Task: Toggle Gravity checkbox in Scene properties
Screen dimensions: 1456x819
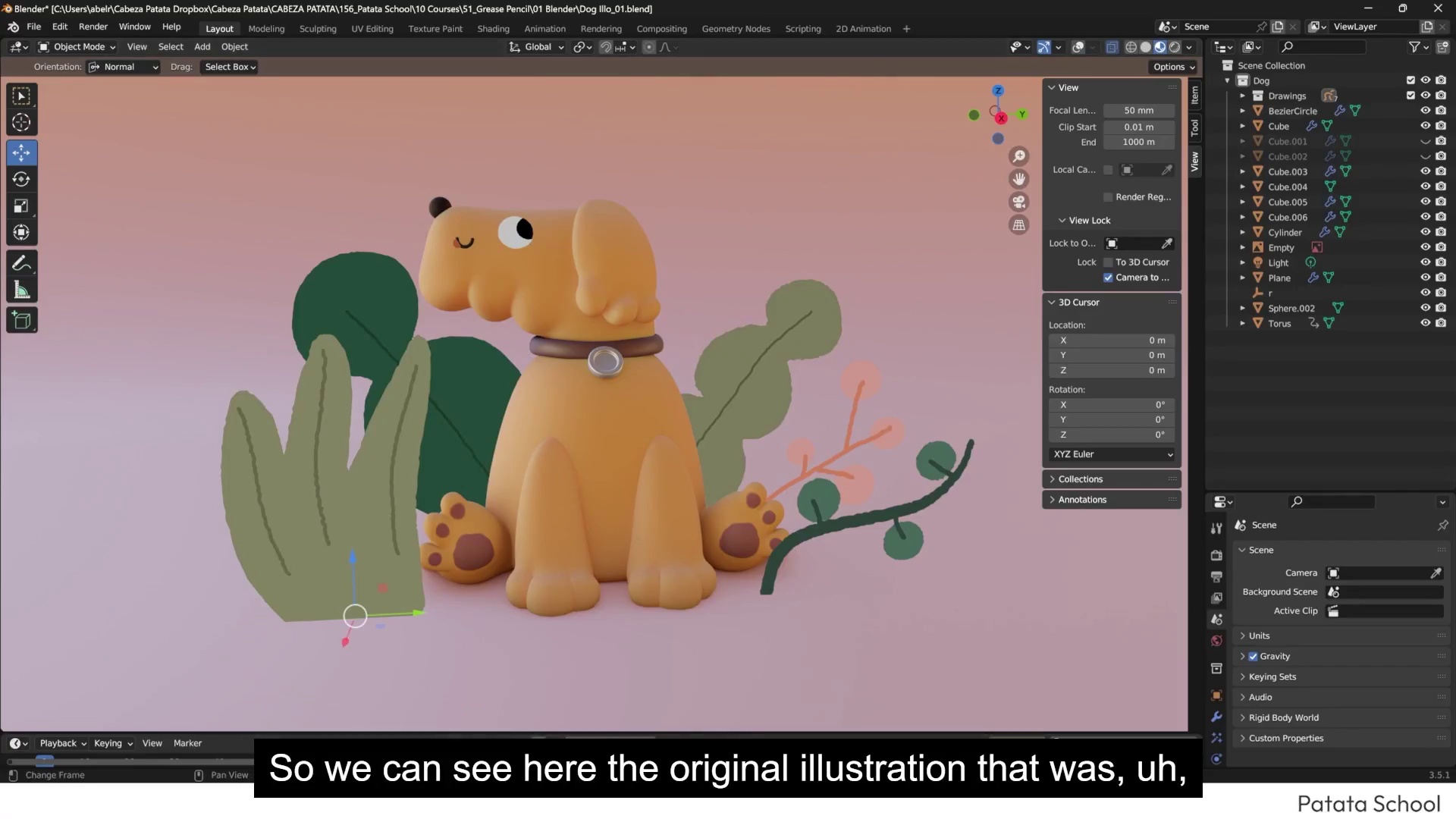Action: click(1253, 657)
